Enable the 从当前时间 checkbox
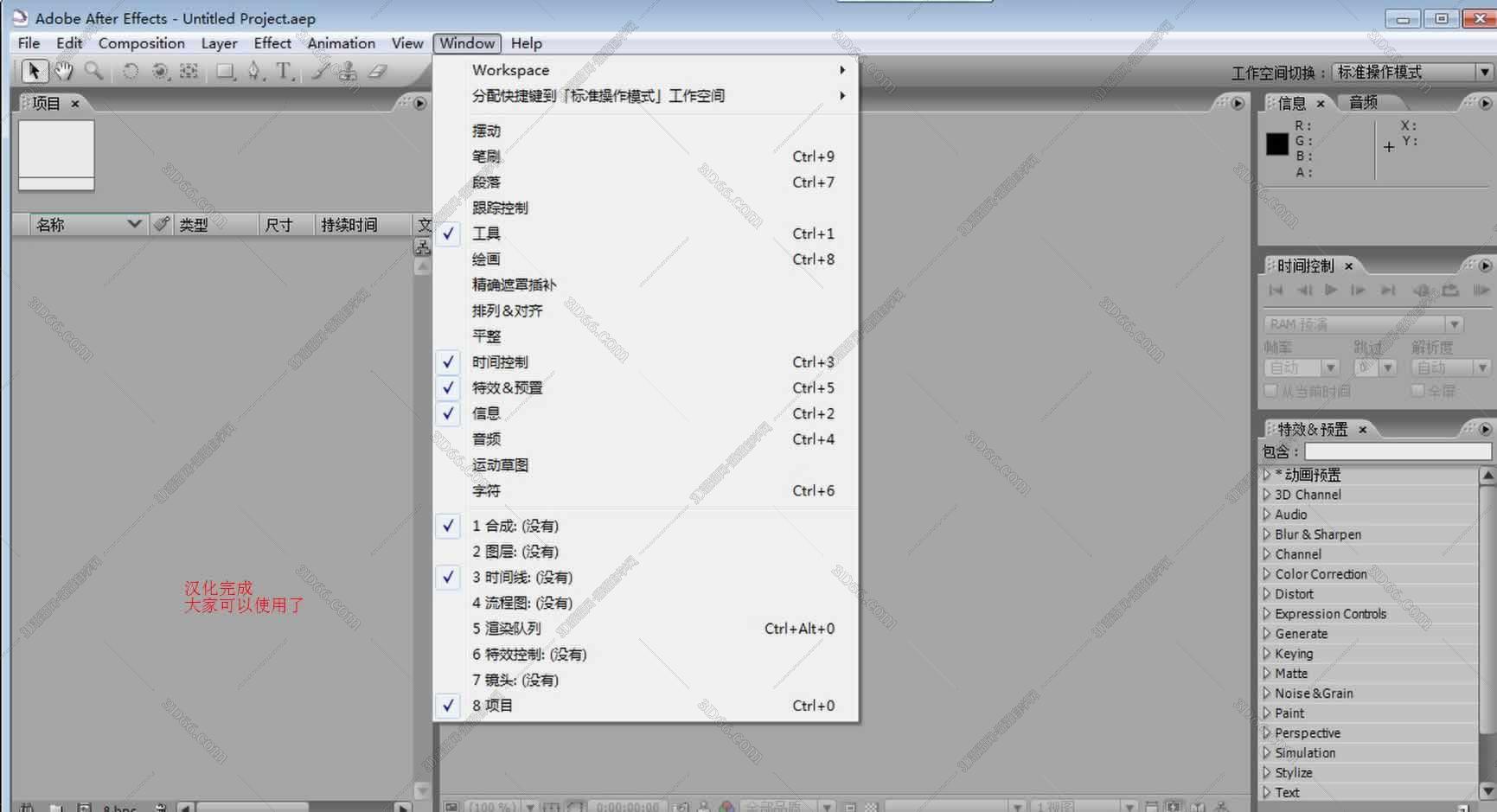This screenshot has width=1497, height=812. (x=1270, y=391)
